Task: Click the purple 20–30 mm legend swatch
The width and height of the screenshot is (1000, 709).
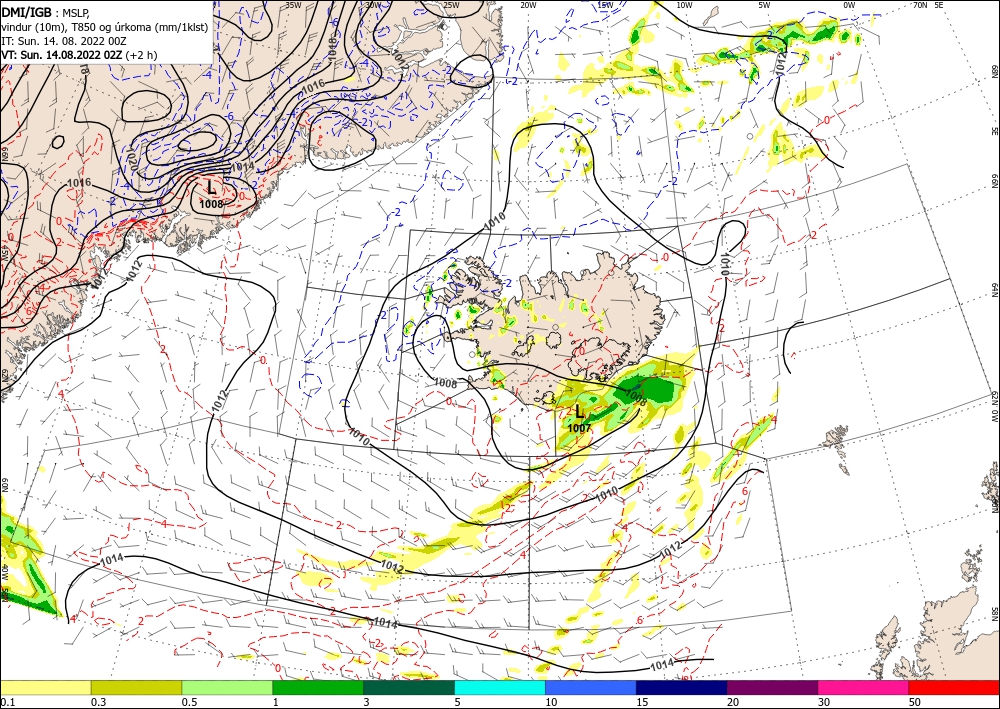Action: click(x=772, y=687)
